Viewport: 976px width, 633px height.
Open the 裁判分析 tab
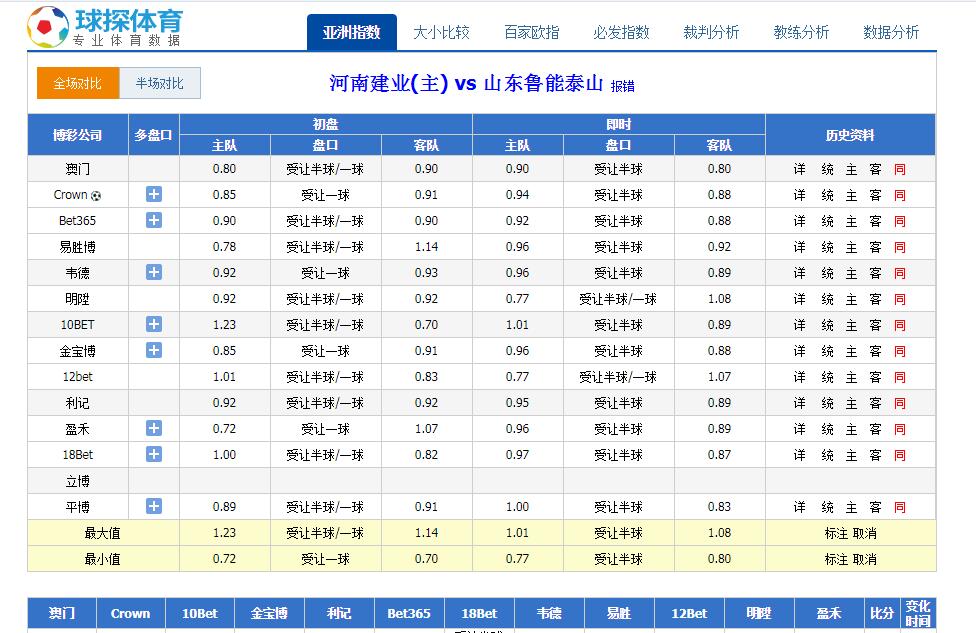coord(711,32)
